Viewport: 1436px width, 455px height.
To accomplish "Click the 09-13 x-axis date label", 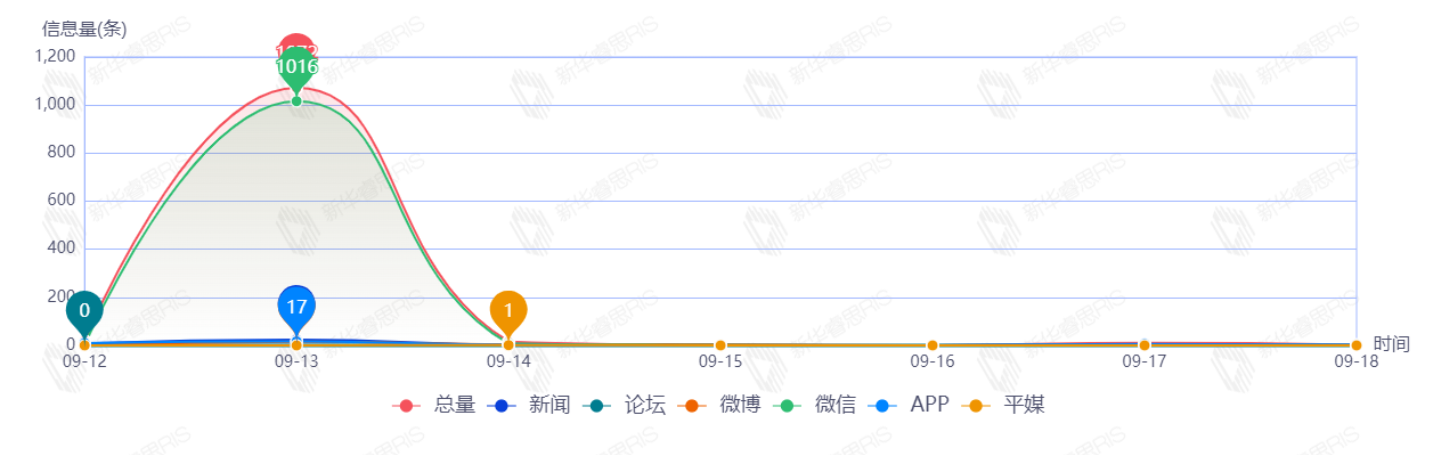I will (296, 362).
